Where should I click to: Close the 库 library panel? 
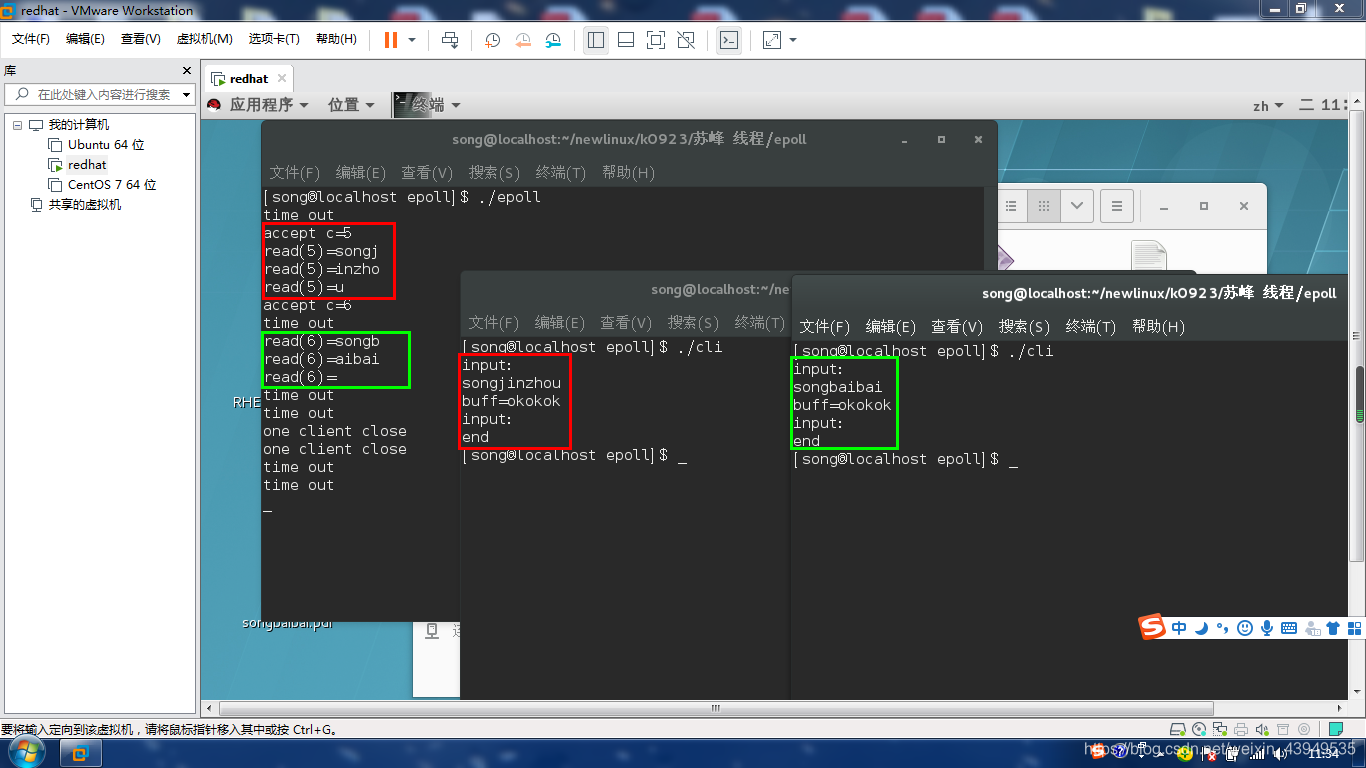(186, 70)
